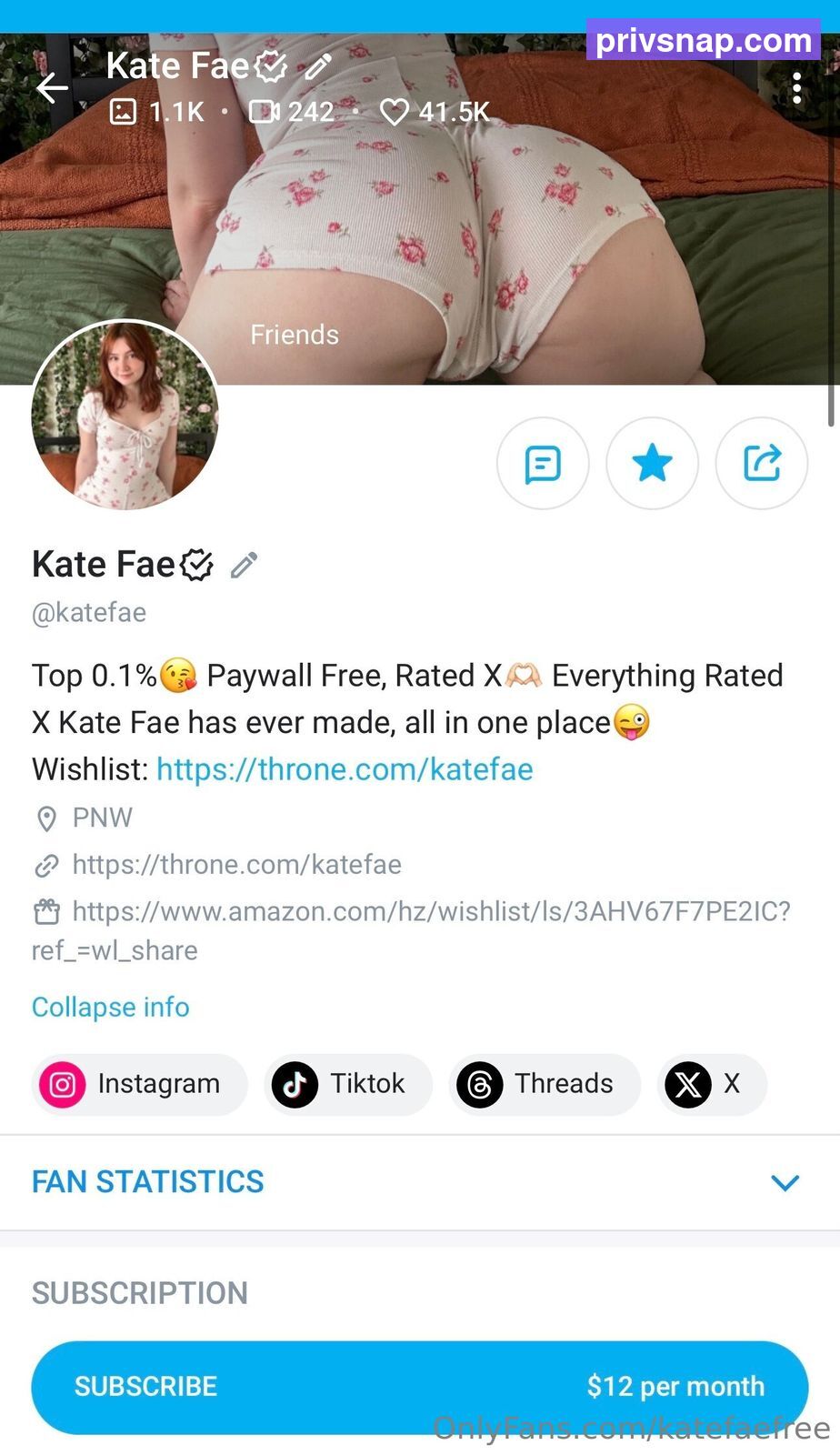Open the Instagram social button
840x1455 pixels.
pos(139,1084)
